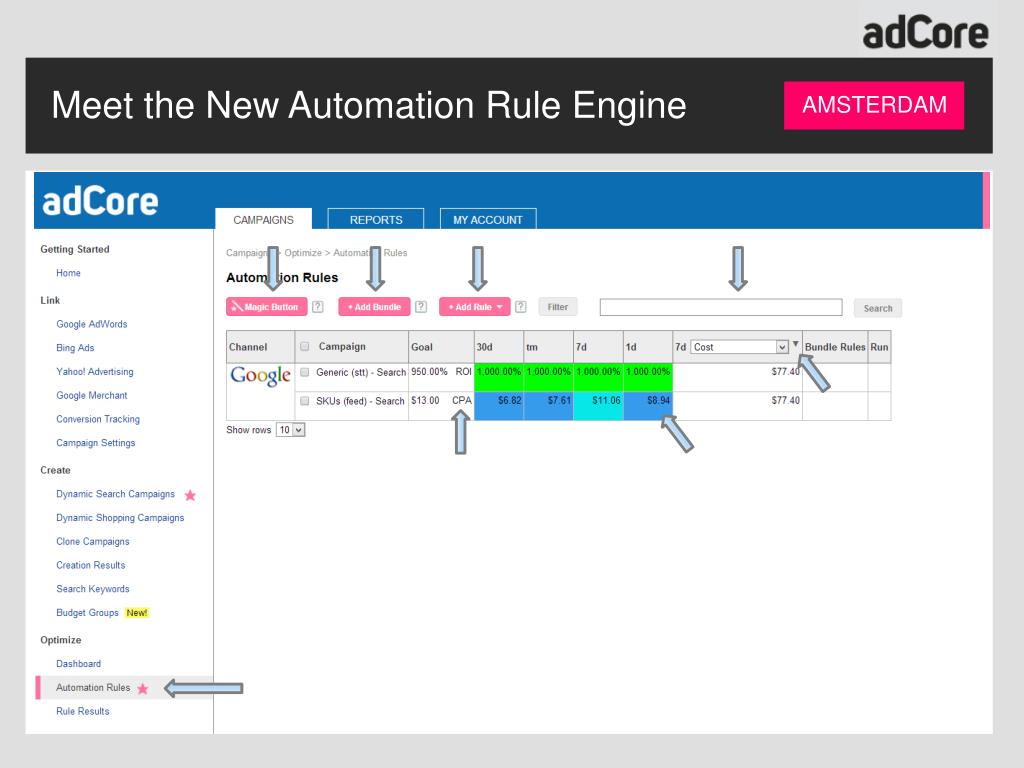
Task: Click the Google channel logo
Action: click(x=260, y=376)
